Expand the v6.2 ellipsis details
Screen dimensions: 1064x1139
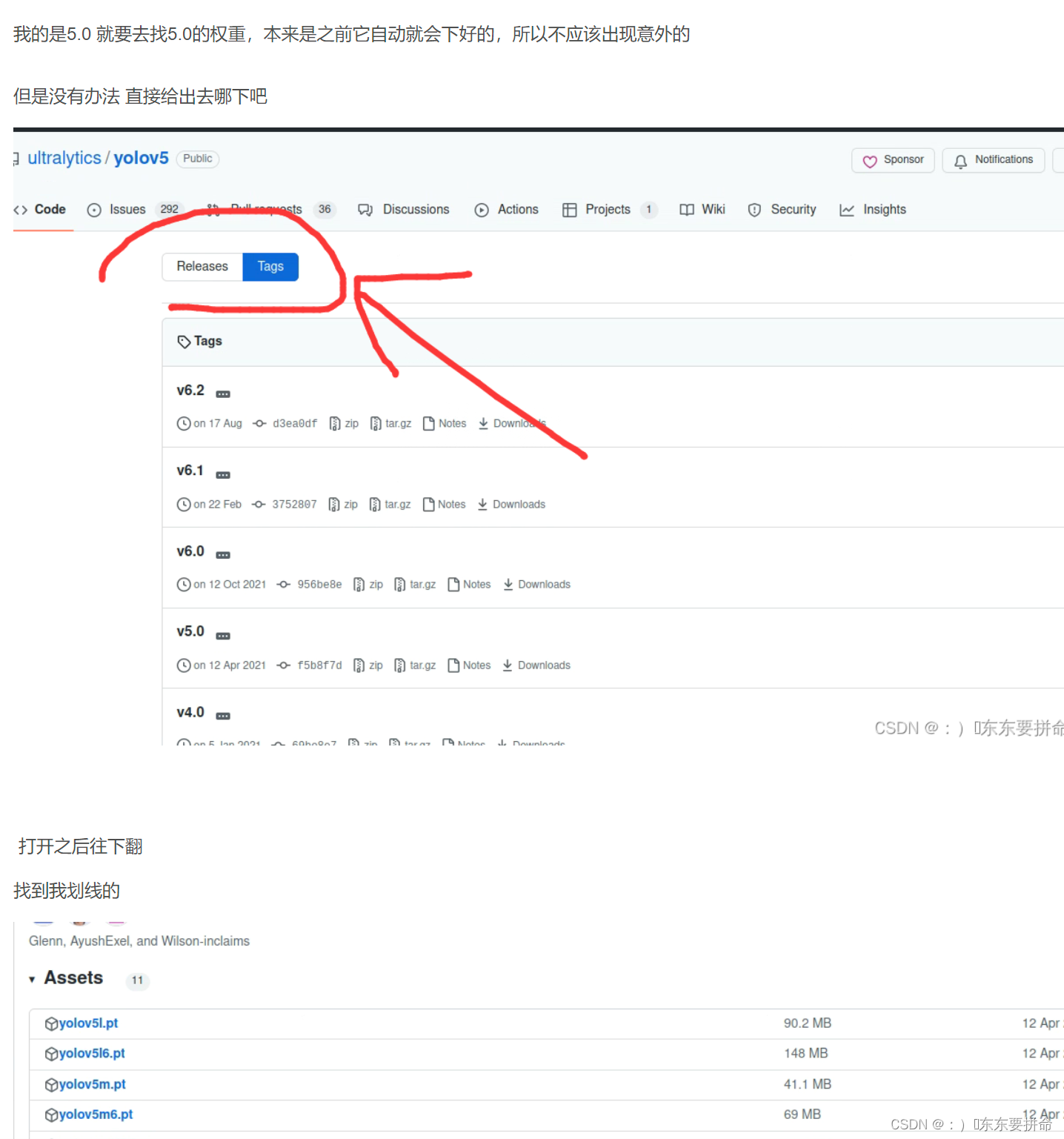(223, 394)
